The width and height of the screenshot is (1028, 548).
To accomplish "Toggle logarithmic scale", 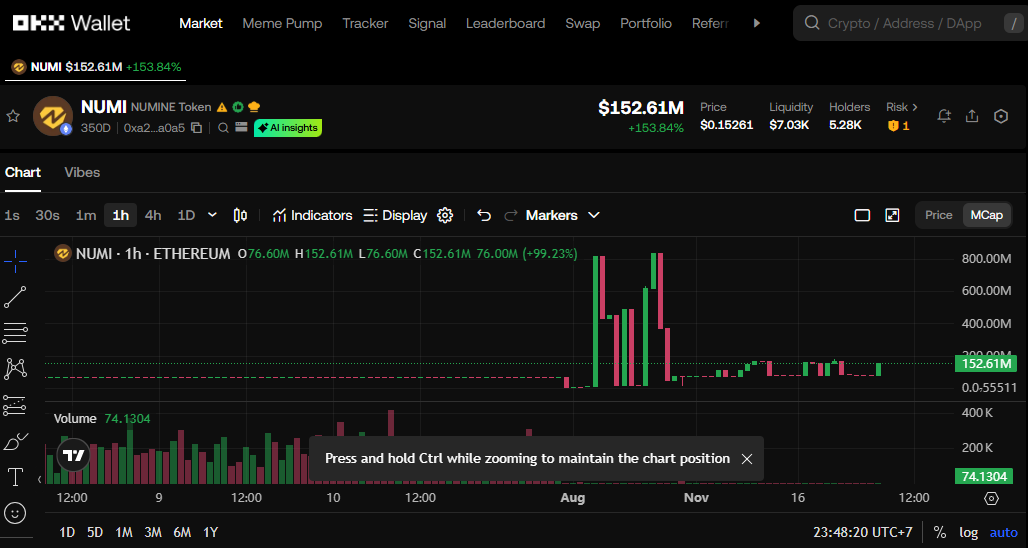I will point(968,532).
